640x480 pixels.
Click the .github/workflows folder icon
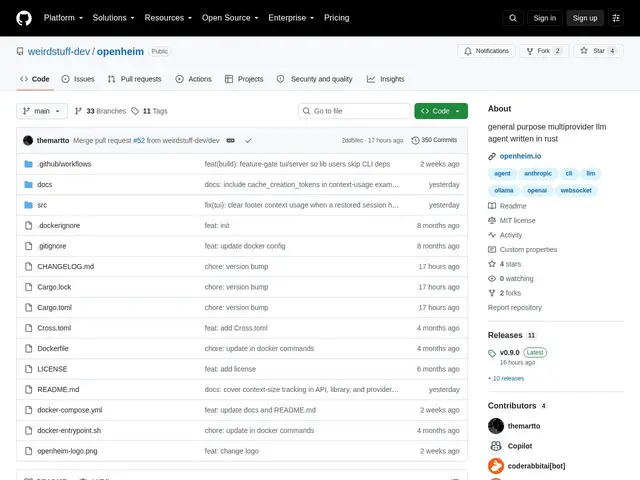coord(28,164)
